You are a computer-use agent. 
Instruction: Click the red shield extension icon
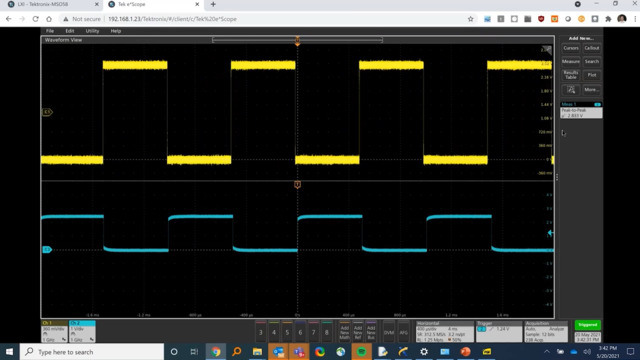[x=541, y=19]
